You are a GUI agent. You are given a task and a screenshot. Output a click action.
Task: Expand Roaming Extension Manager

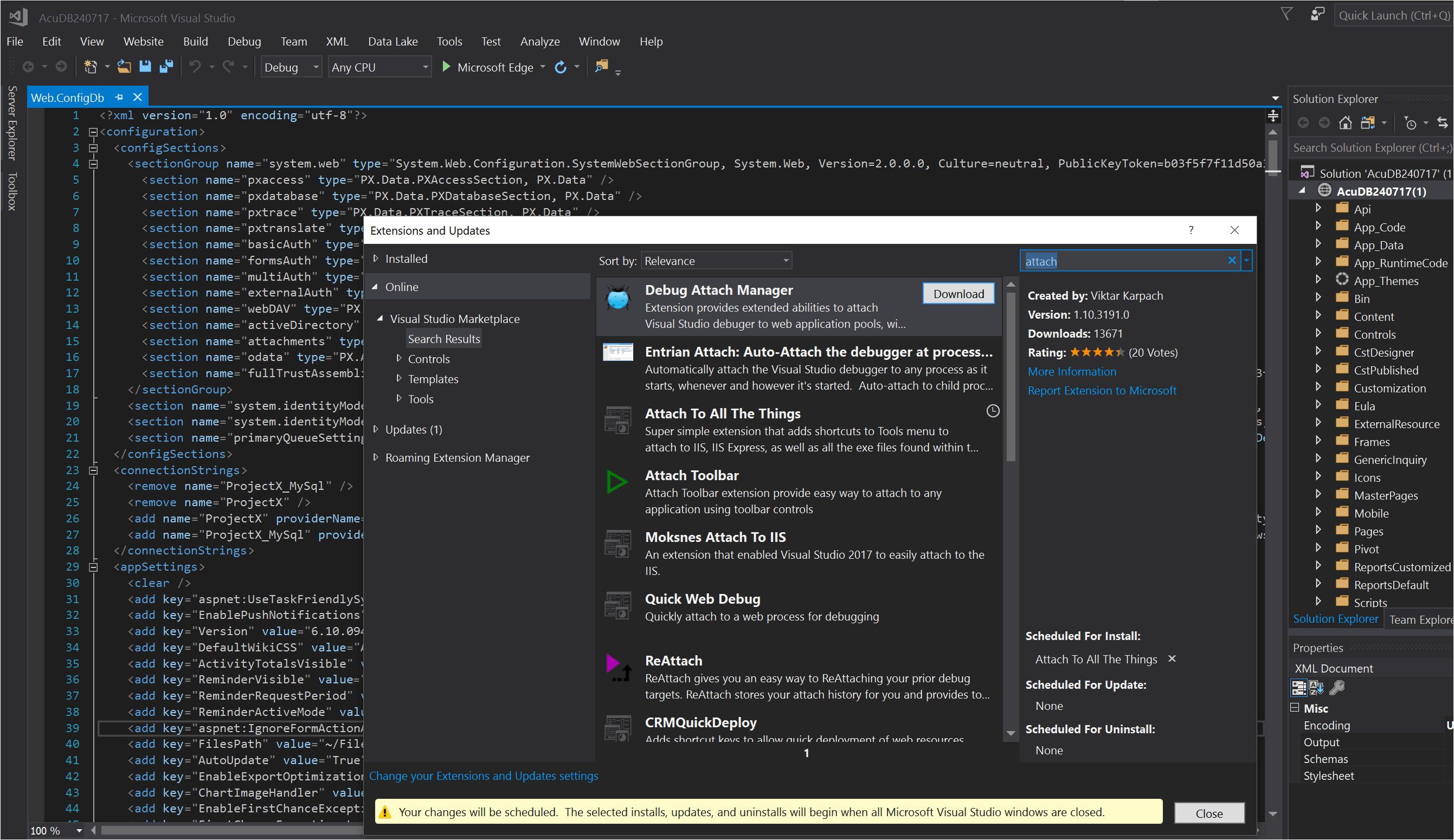tap(376, 457)
